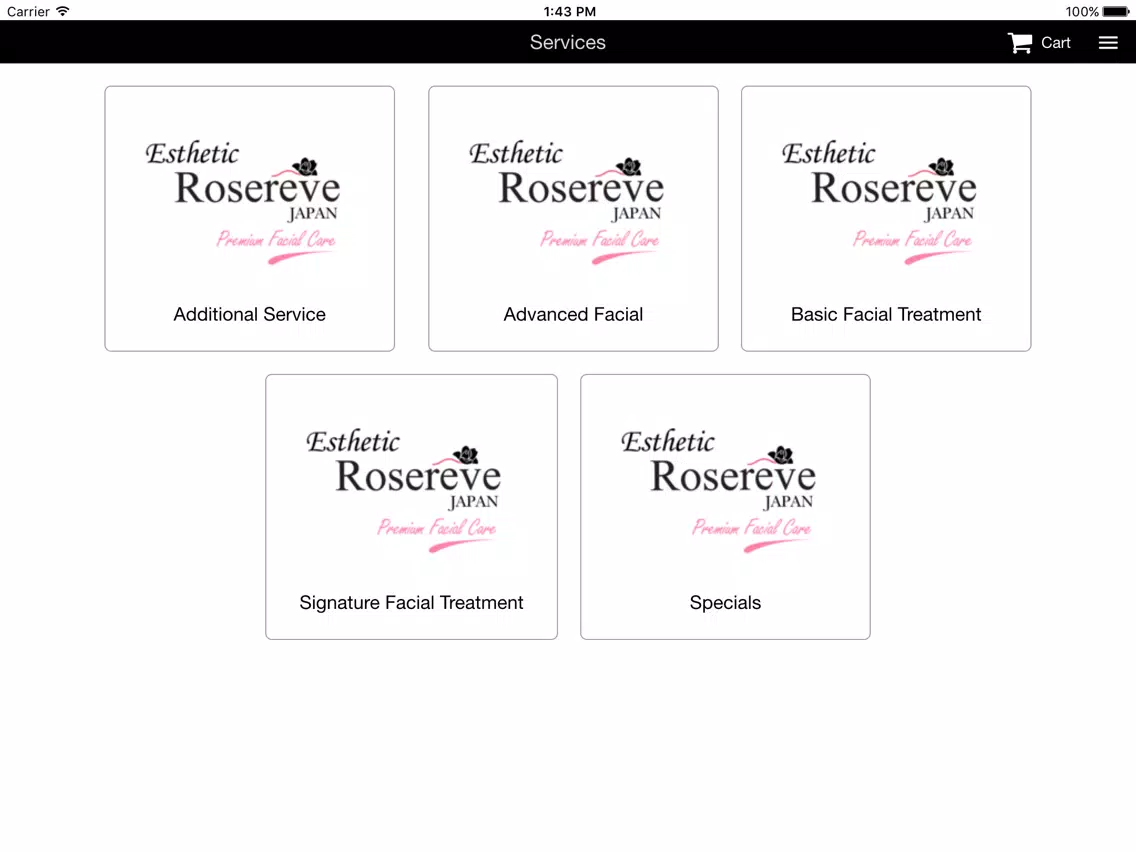Select logo image on Advanced Facial card
Screen dimensions: 1136x852
[567, 203]
